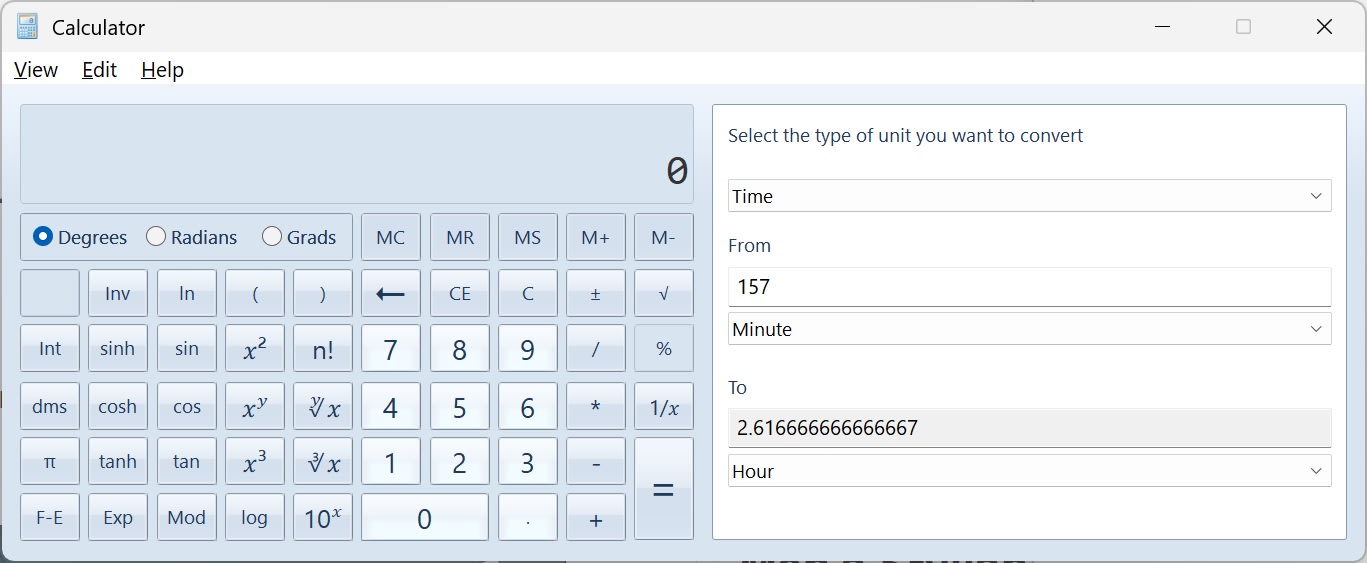Image resolution: width=1367 pixels, height=563 pixels.
Task: Click the equals button
Action: pyautogui.click(x=663, y=490)
